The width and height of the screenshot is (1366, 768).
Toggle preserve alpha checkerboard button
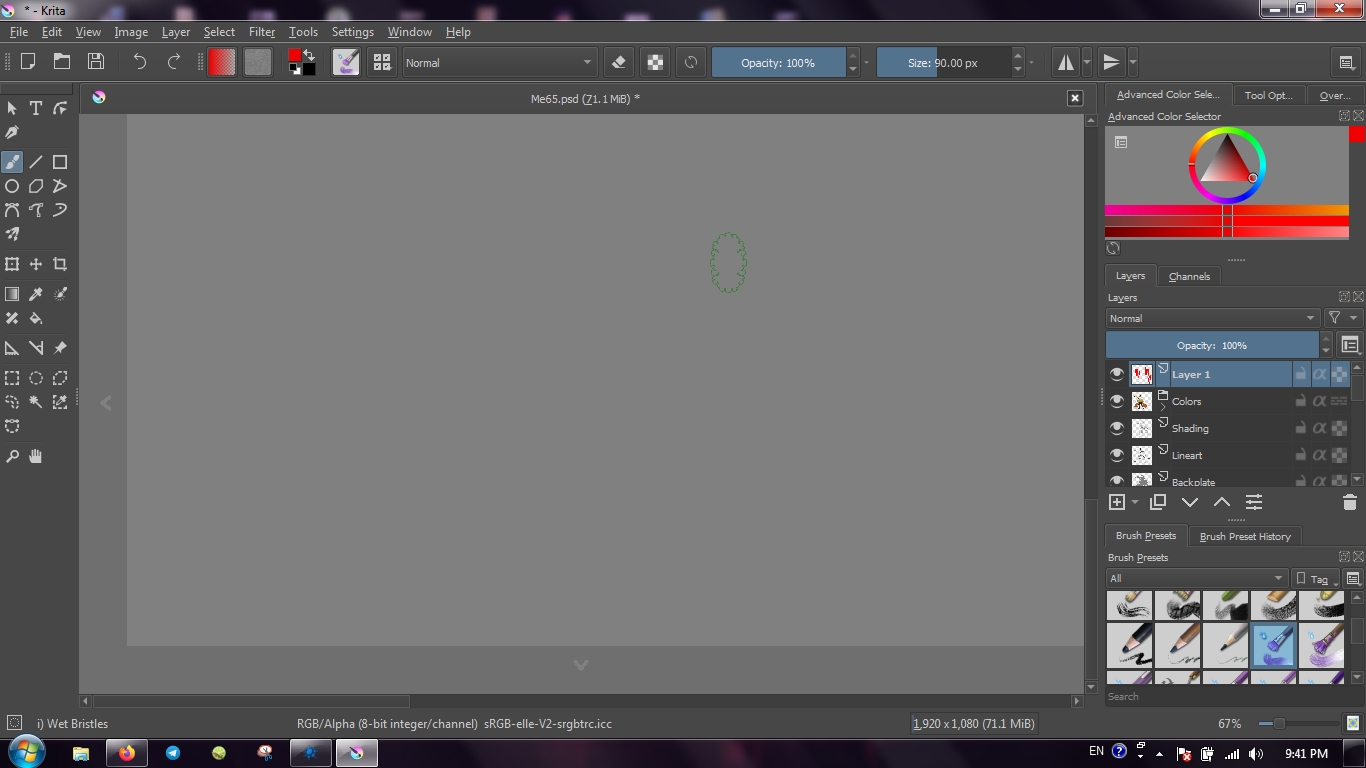[x=655, y=62]
